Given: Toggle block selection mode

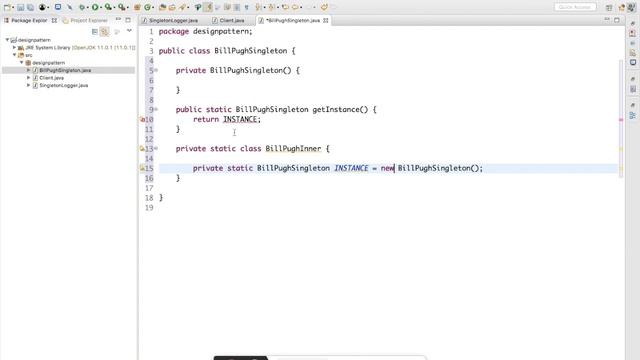Looking at the screenshot, I should 236,7.
